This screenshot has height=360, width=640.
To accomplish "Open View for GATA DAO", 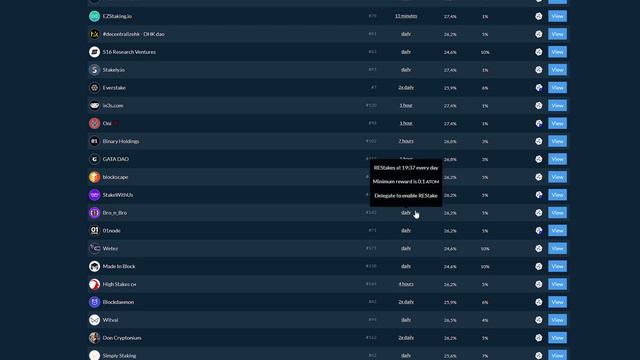I will click(557, 159).
